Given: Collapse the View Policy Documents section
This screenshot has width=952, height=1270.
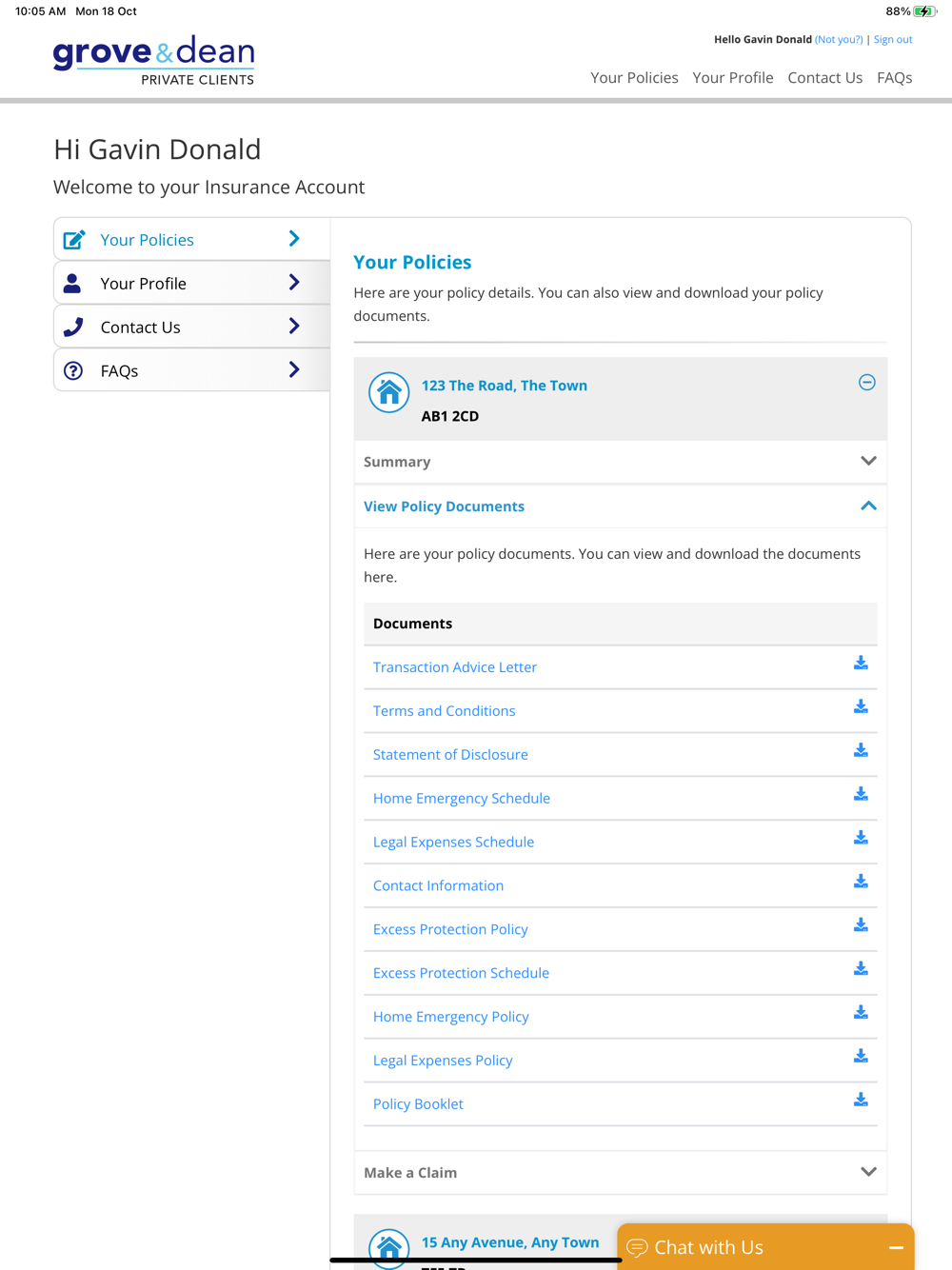Looking at the screenshot, I should click(x=867, y=506).
